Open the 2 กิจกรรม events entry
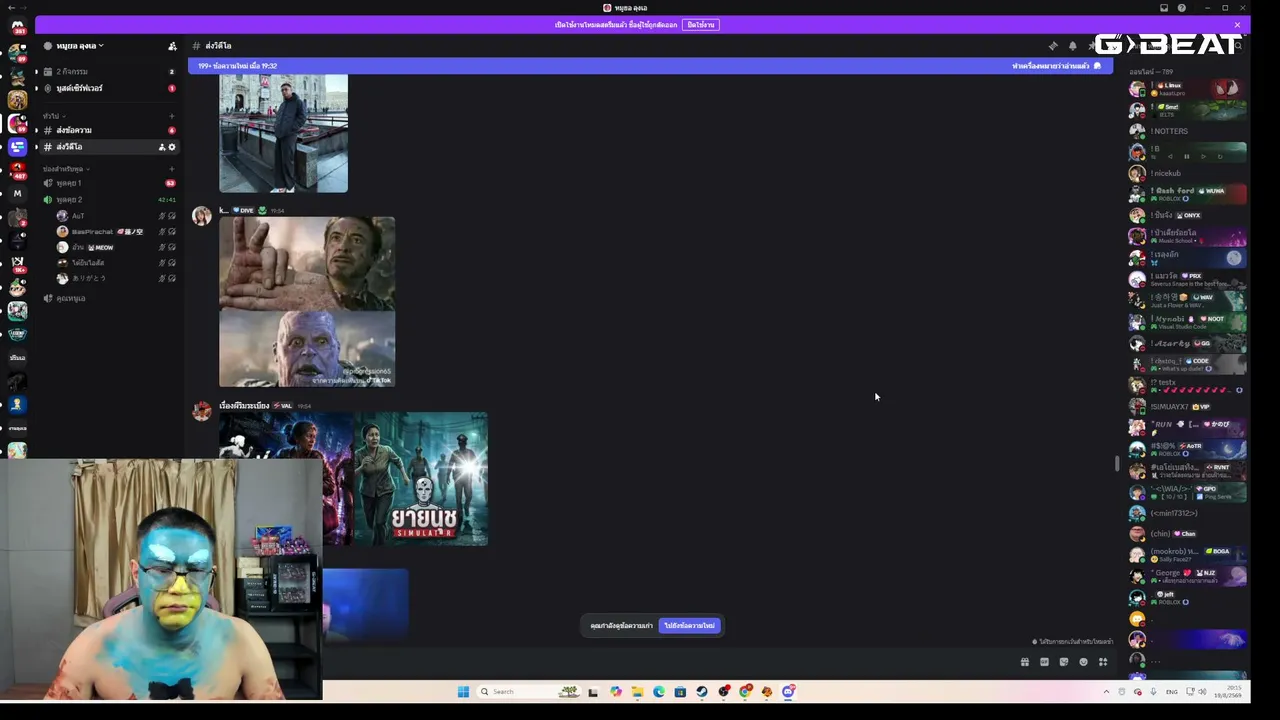This screenshot has width=1280, height=720. click(x=109, y=72)
